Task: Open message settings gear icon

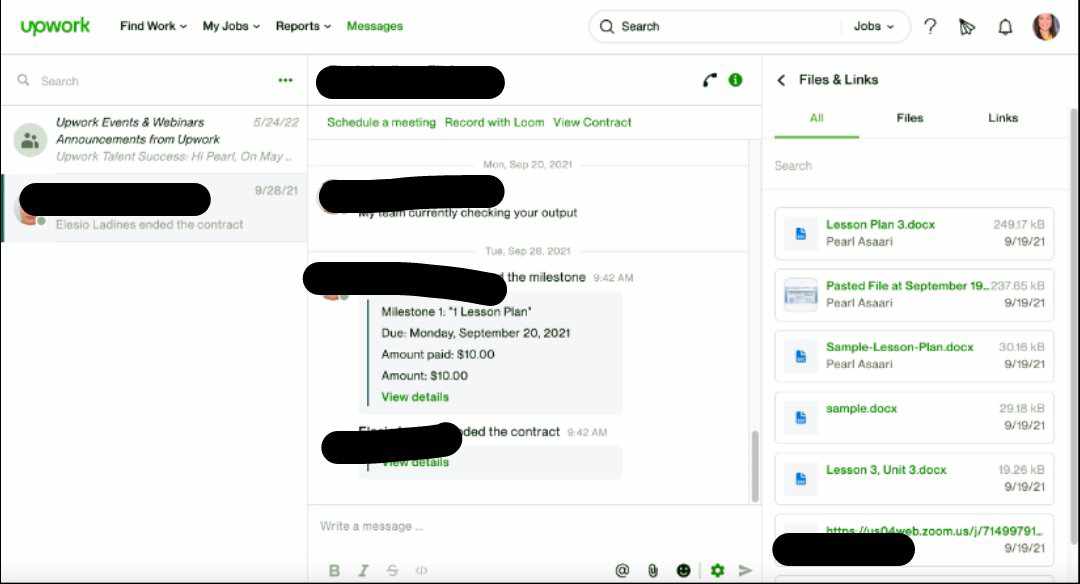Action: coord(717,570)
